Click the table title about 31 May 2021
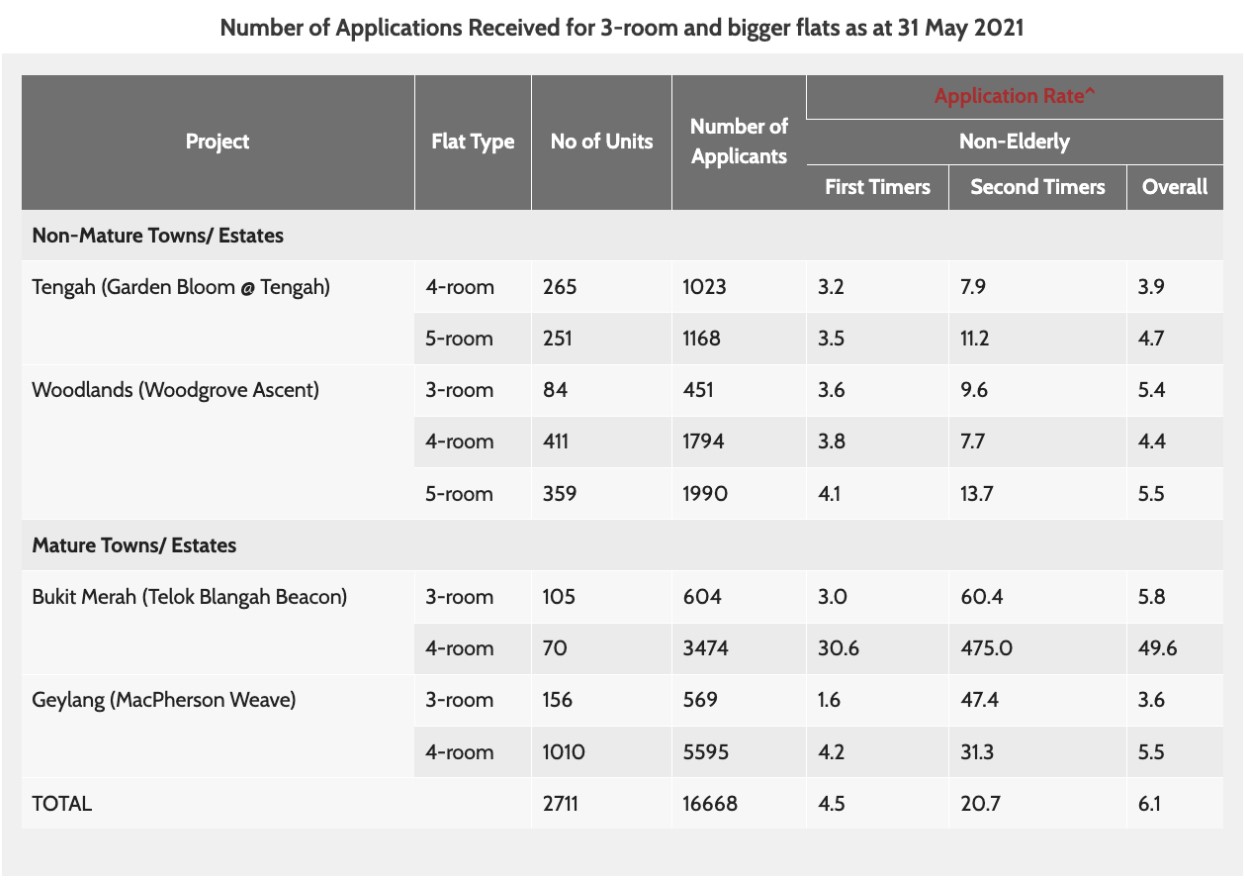 (621, 27)
